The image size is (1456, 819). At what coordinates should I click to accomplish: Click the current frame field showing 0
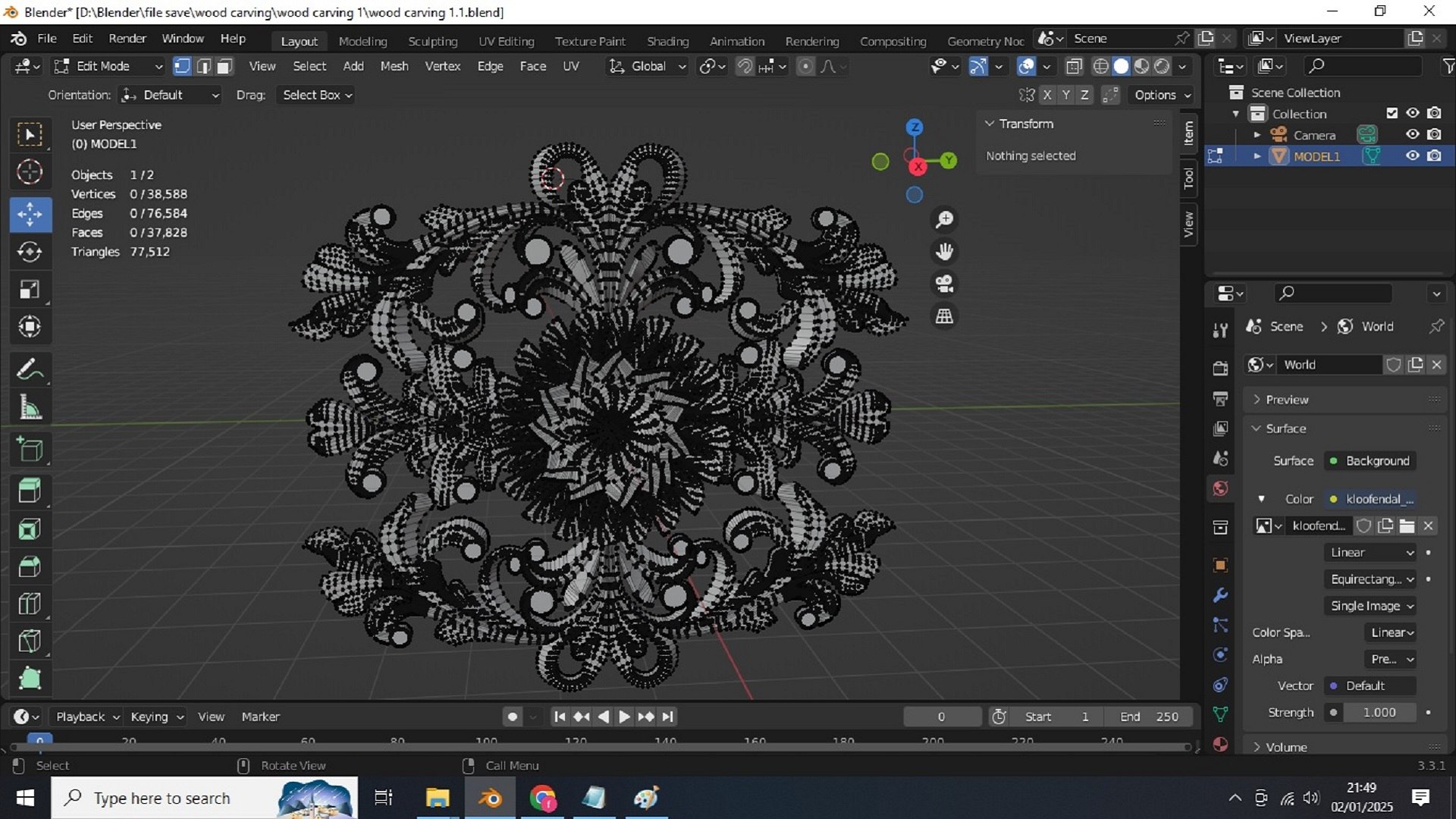pos(941,717)
